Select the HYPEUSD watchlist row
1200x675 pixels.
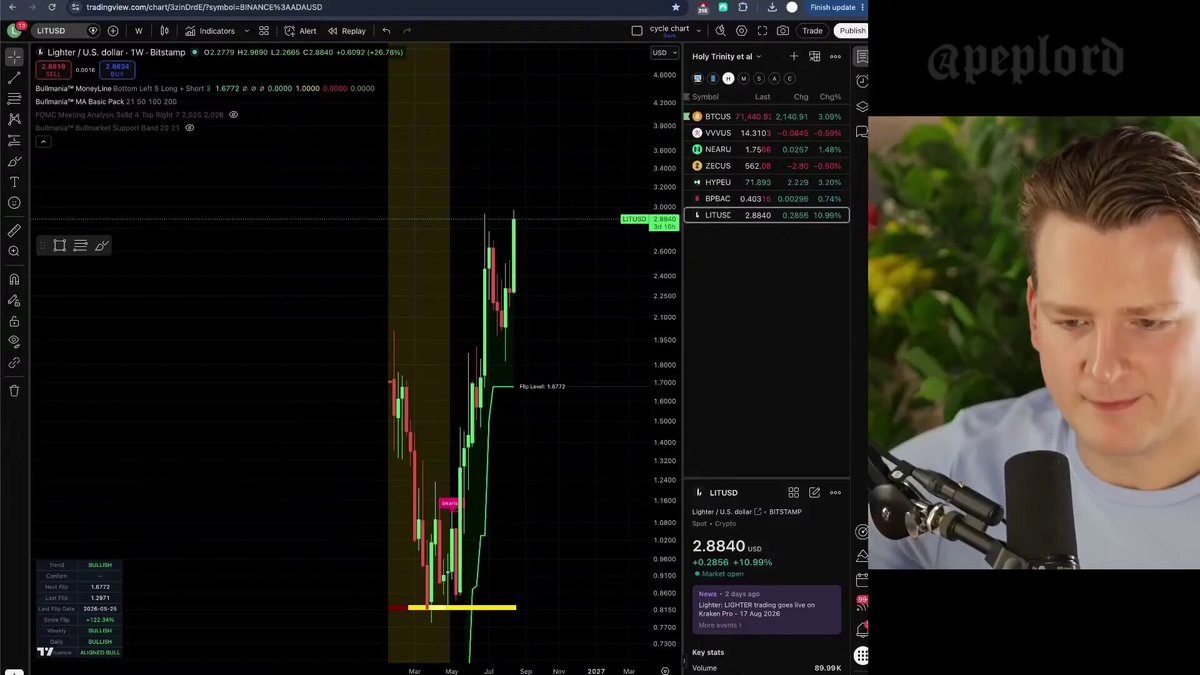pyautogui.click(x=766, y=182)
